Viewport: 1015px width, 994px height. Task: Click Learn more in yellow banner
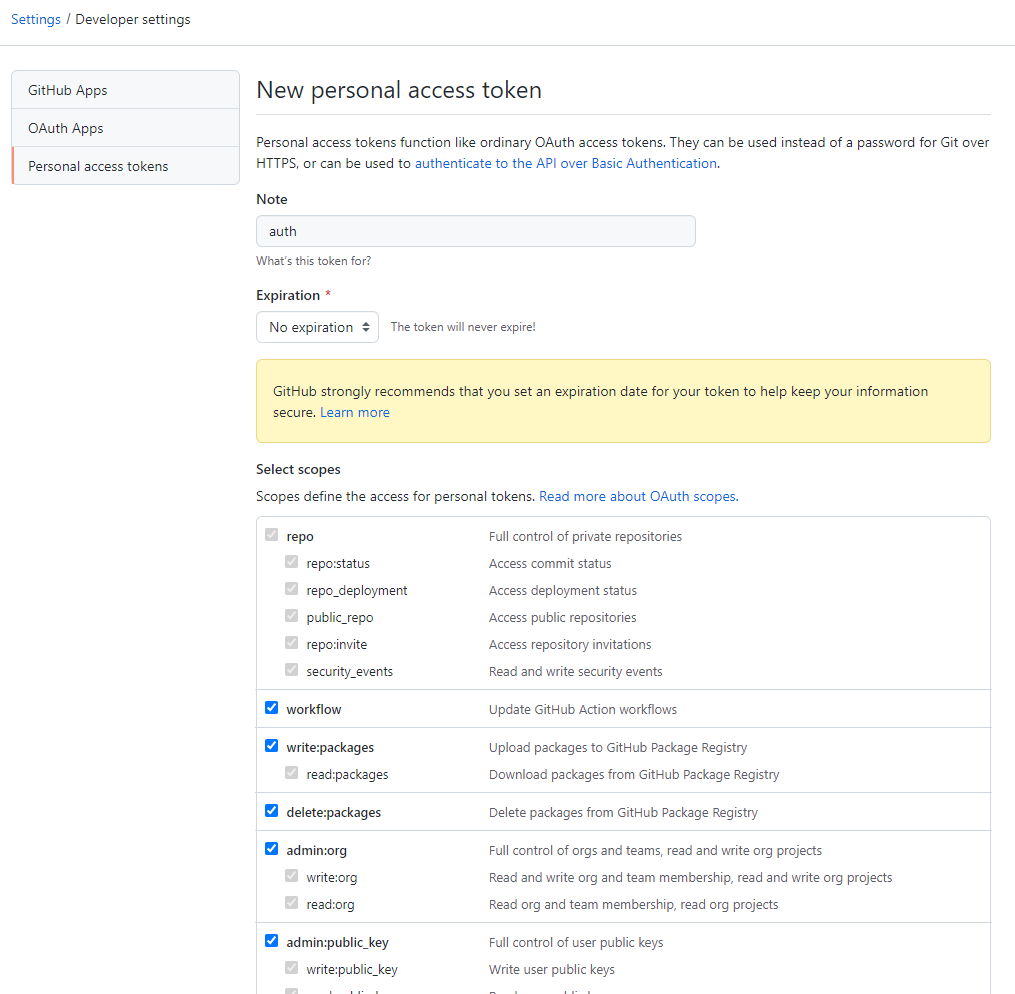click(x=355, y=412)
